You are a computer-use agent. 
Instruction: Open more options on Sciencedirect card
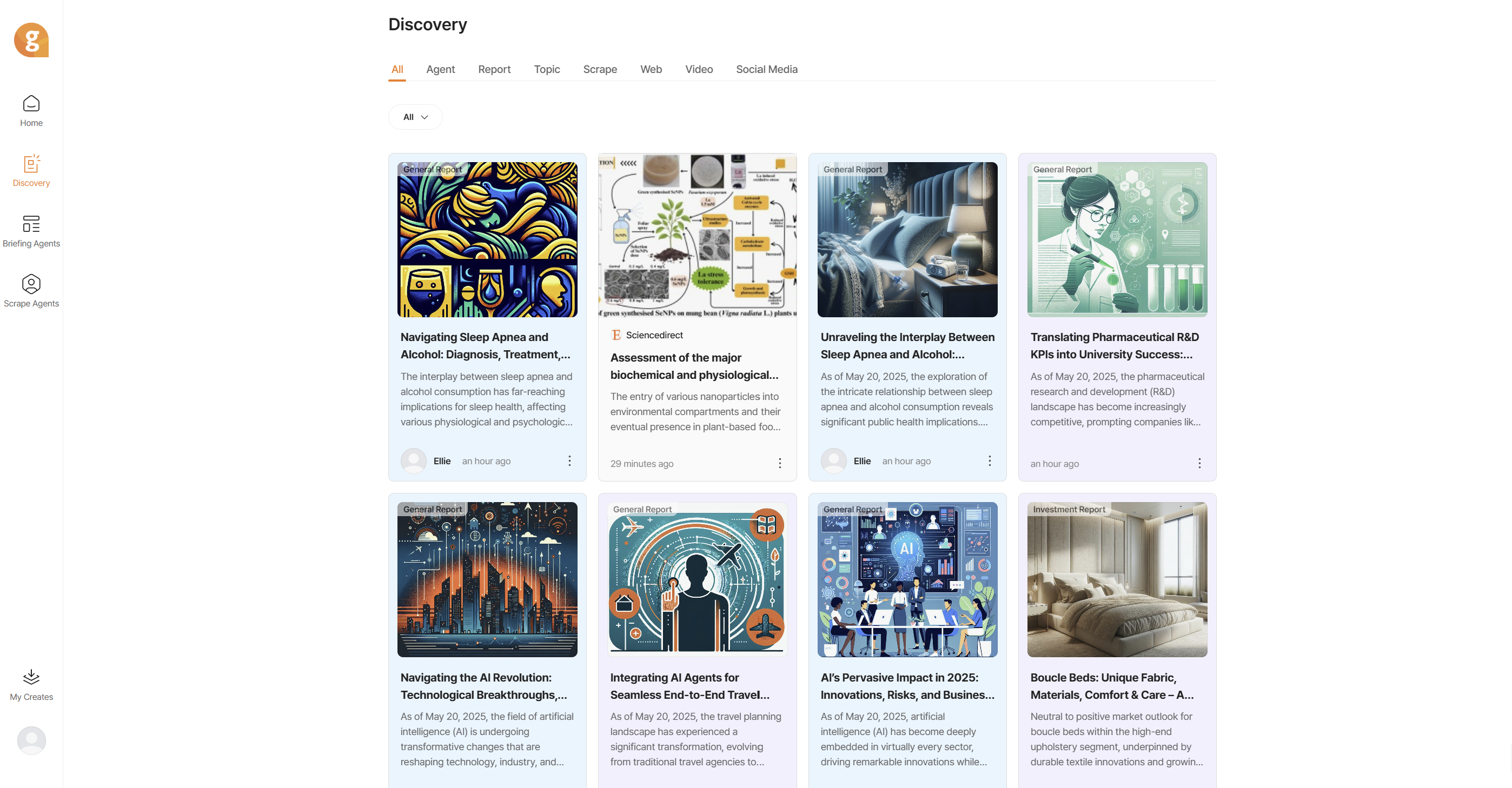(779, 463)
